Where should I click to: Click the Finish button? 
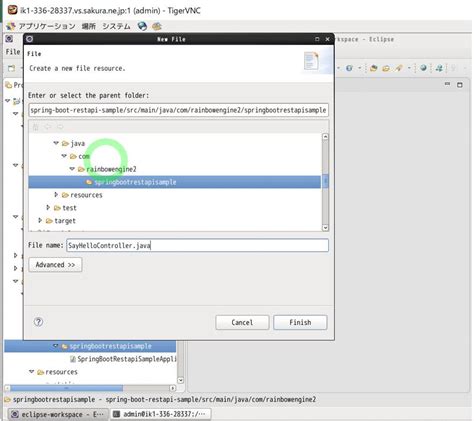[300, 322]
